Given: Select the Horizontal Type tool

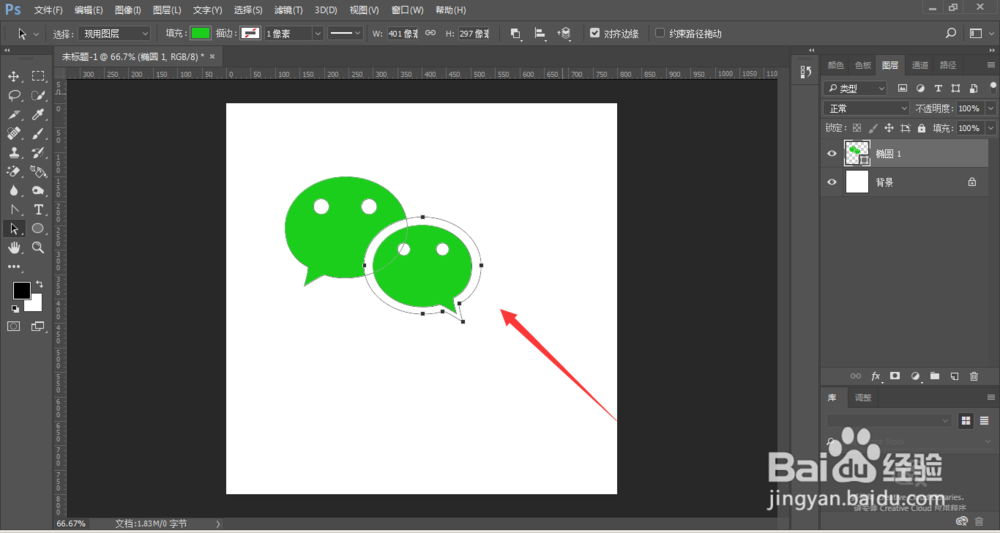Looking at the screenshot, I should click(38, 209).
